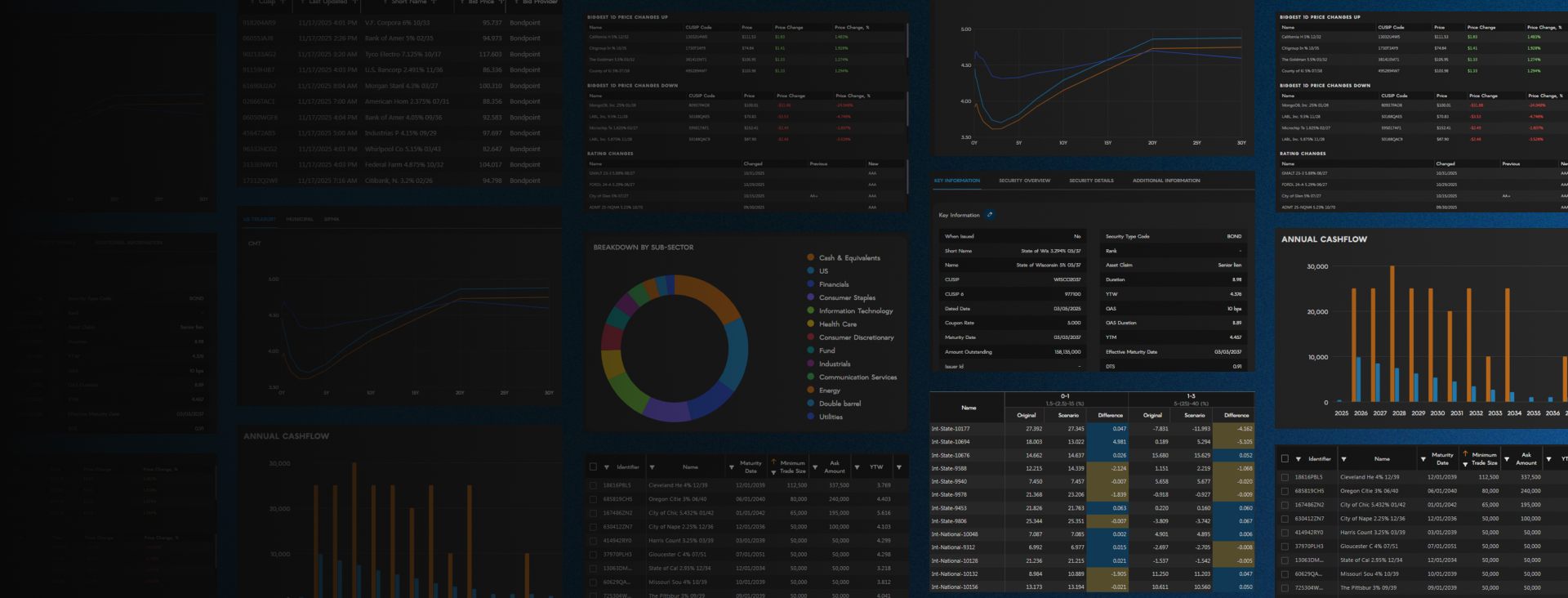Click orange sort arrow on Minimum Trade Size, brighter table
The width and height of the screenshot is (1568, 598).
[1465, 453]
